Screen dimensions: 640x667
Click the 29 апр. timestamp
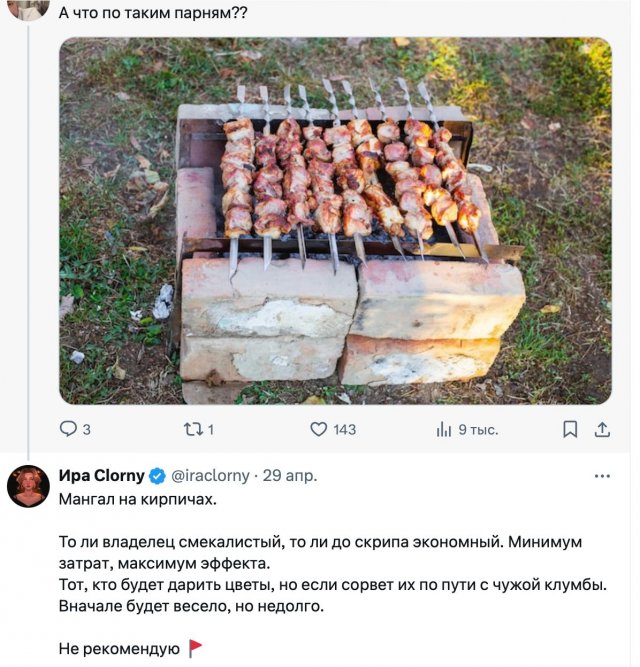pyautogui.click(x=290, y=476)
